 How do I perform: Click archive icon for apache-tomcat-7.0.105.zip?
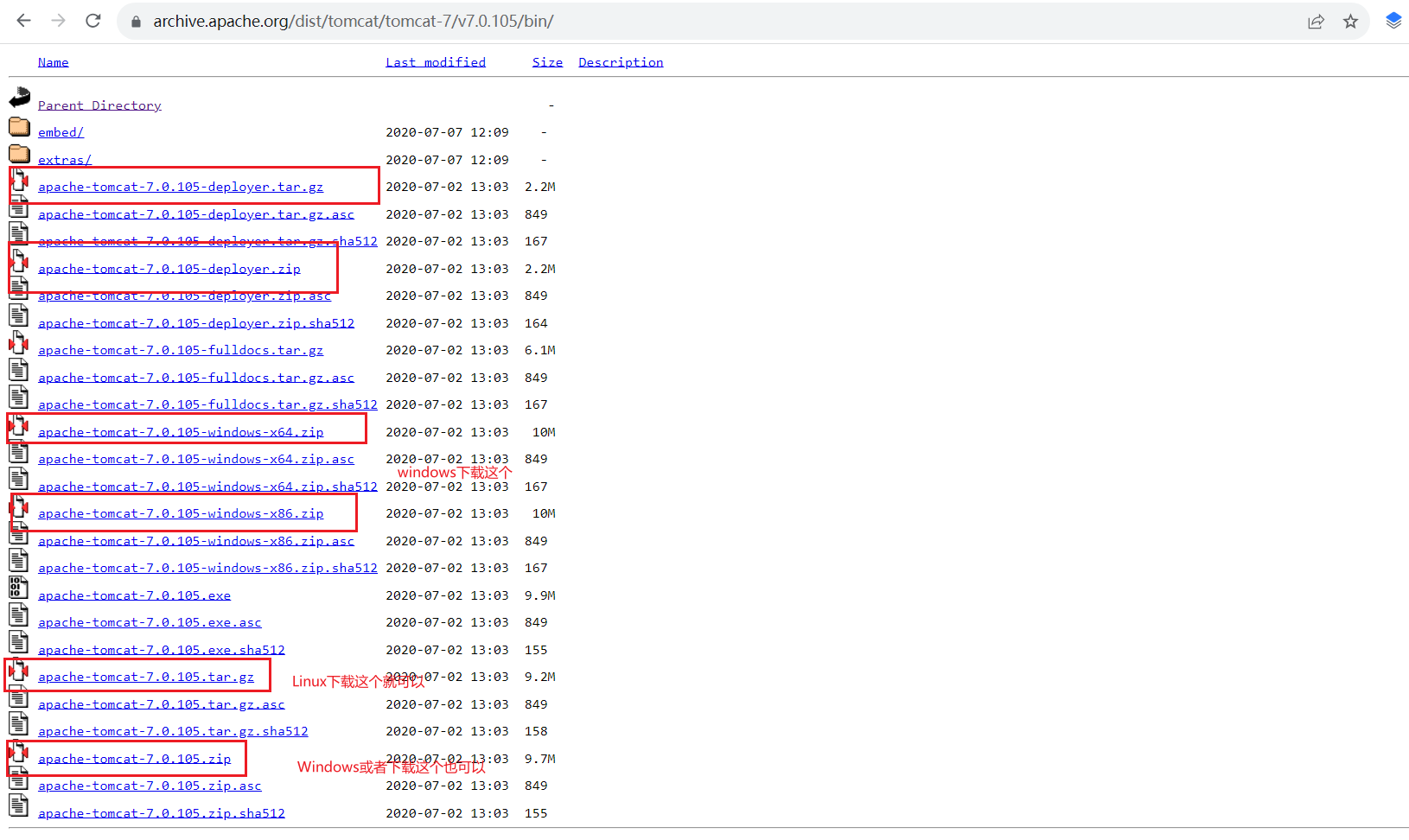(x=19, y=753)
